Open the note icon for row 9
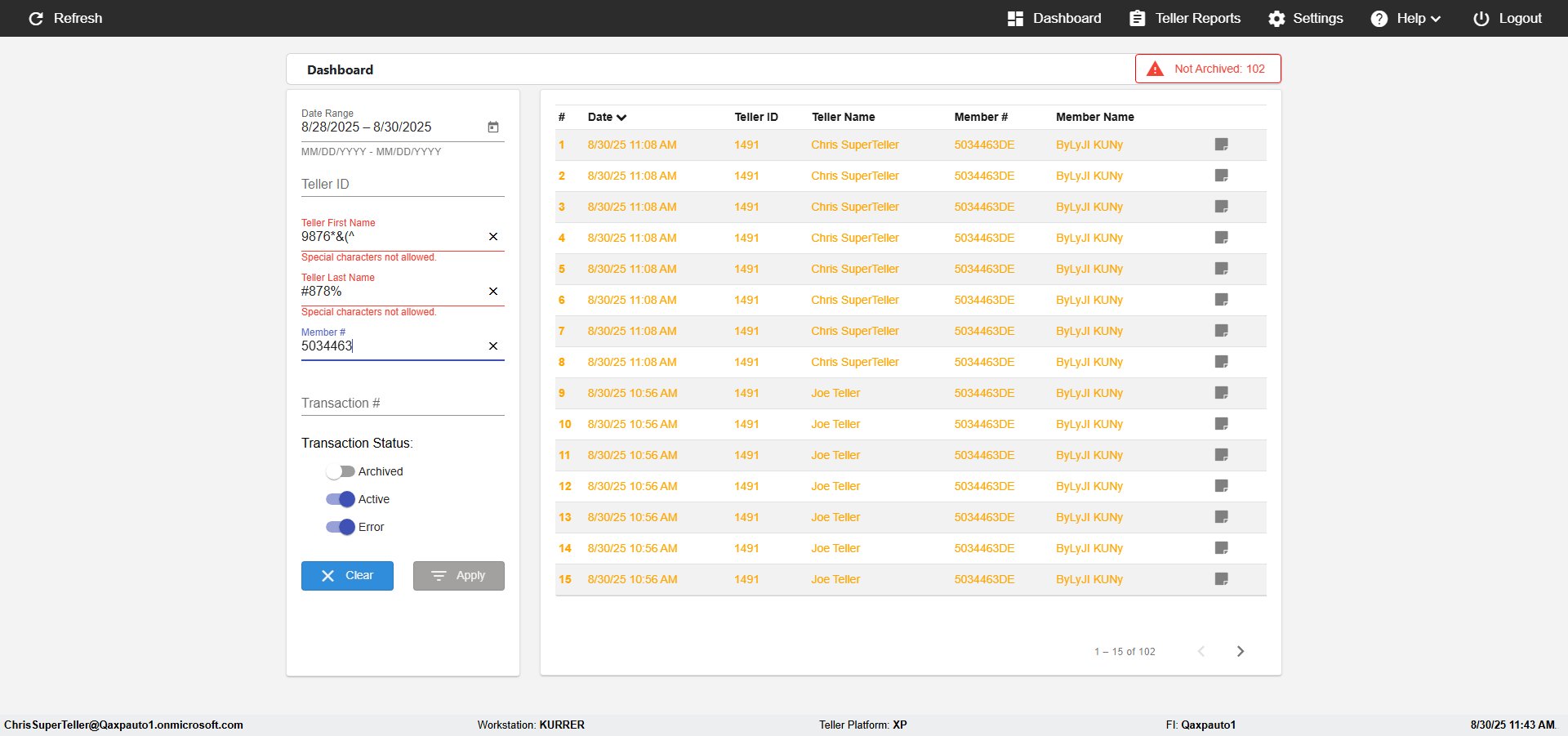 (1222, 393)
